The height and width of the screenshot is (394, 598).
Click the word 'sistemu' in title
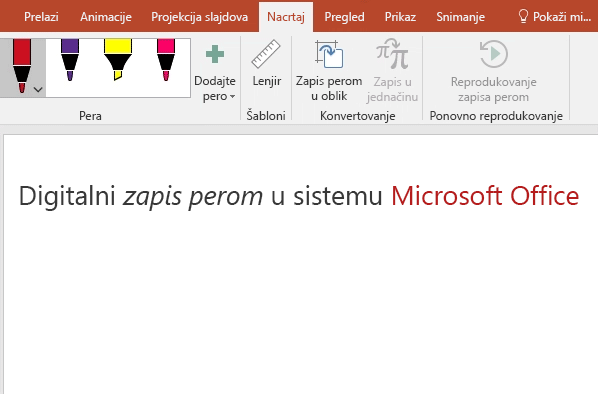(x=338, y=196)
